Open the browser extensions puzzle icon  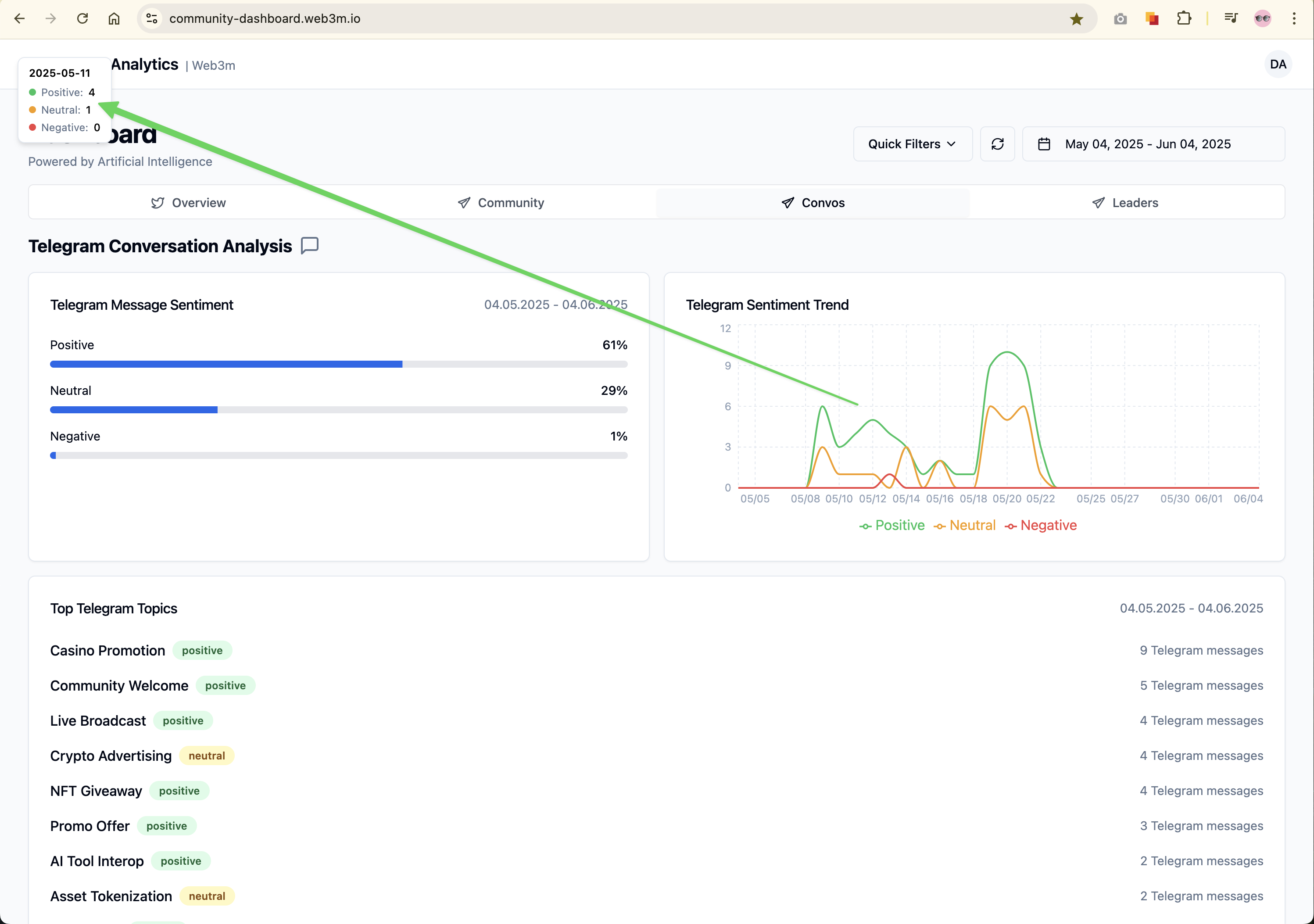pyautogui.click(x=1184, y=19)
